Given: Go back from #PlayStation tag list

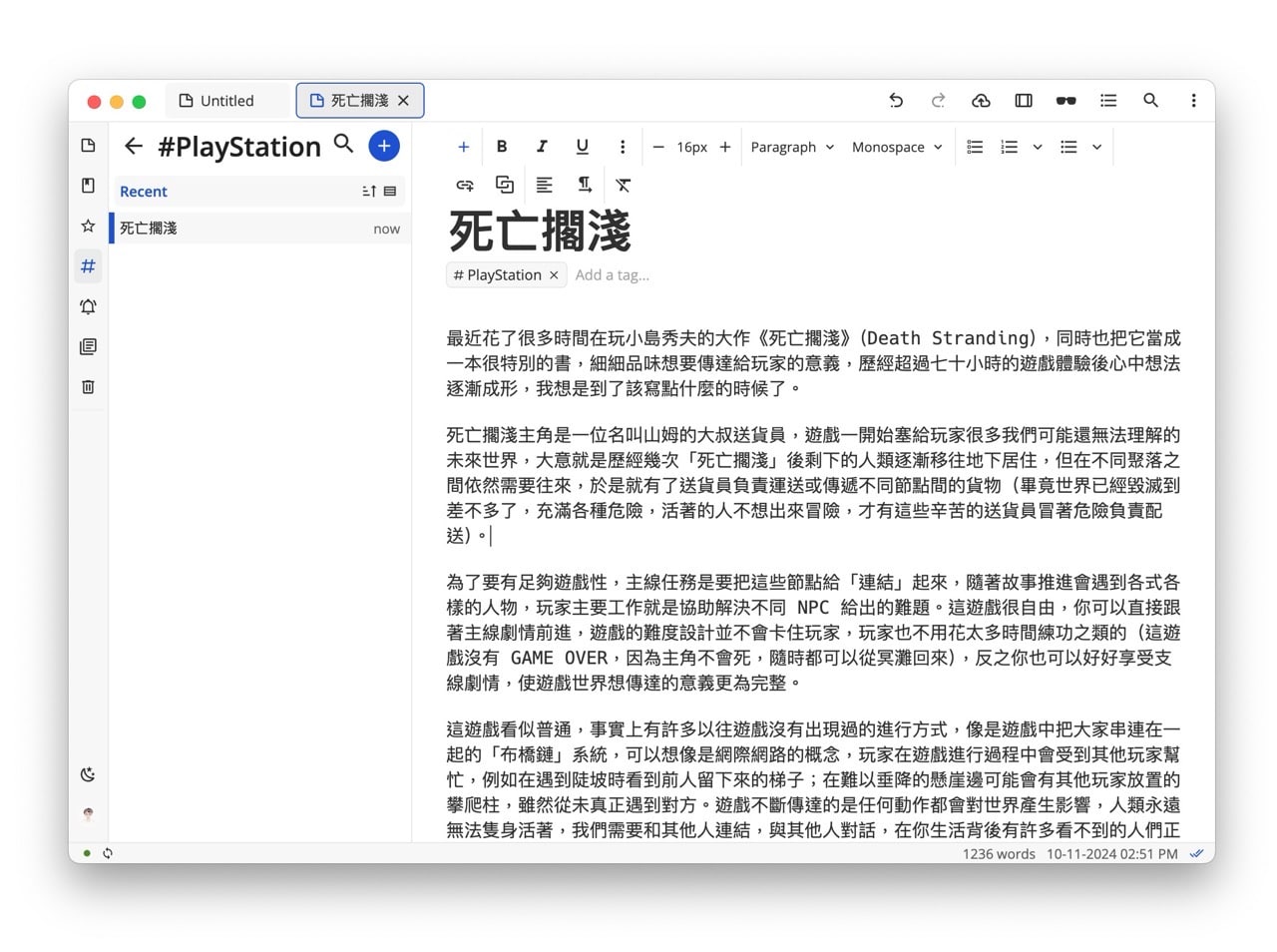Looking at the screenshot, I should point(134,146).
